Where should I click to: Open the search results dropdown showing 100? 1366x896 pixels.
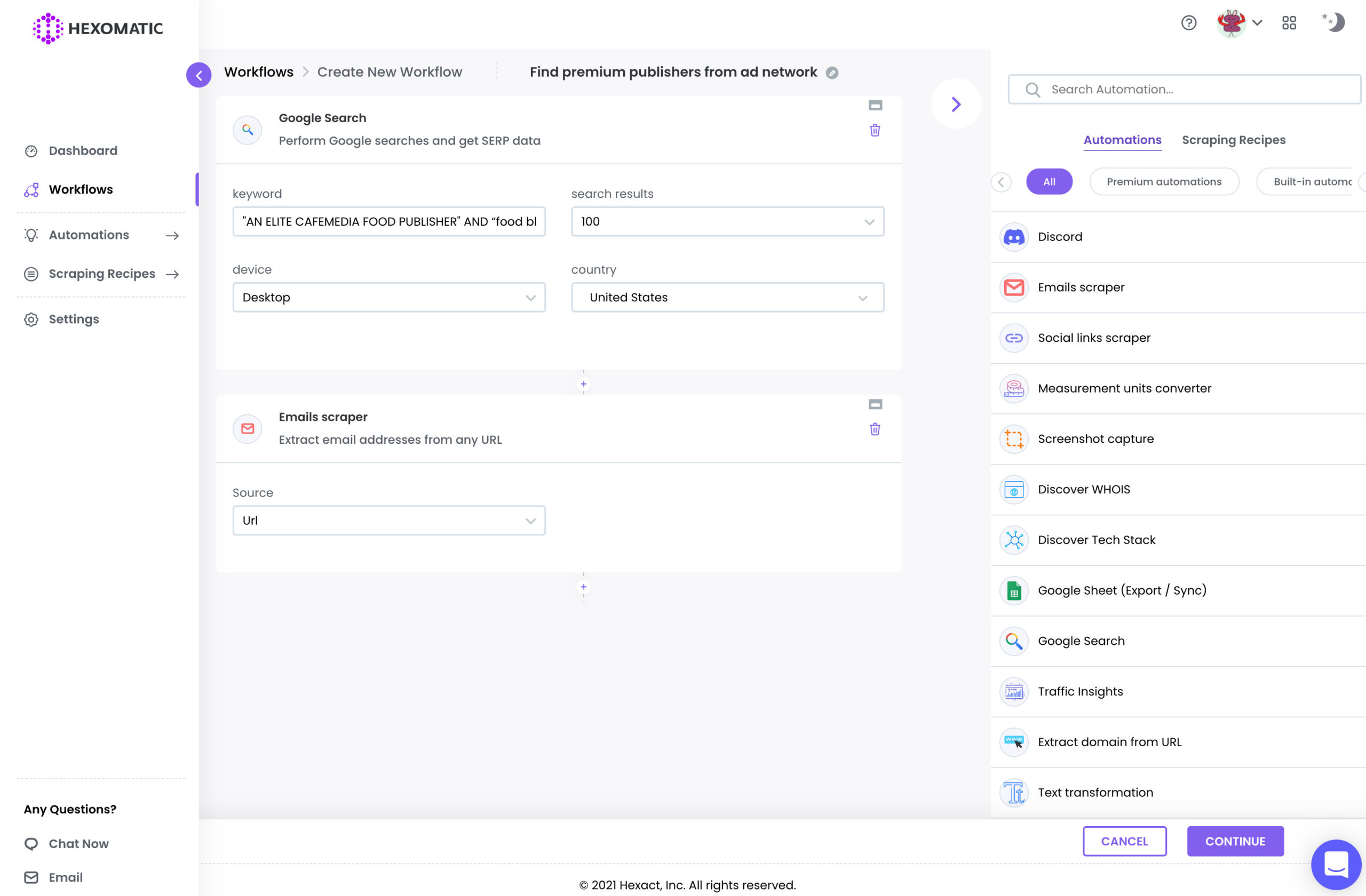[x=727, y=221]
